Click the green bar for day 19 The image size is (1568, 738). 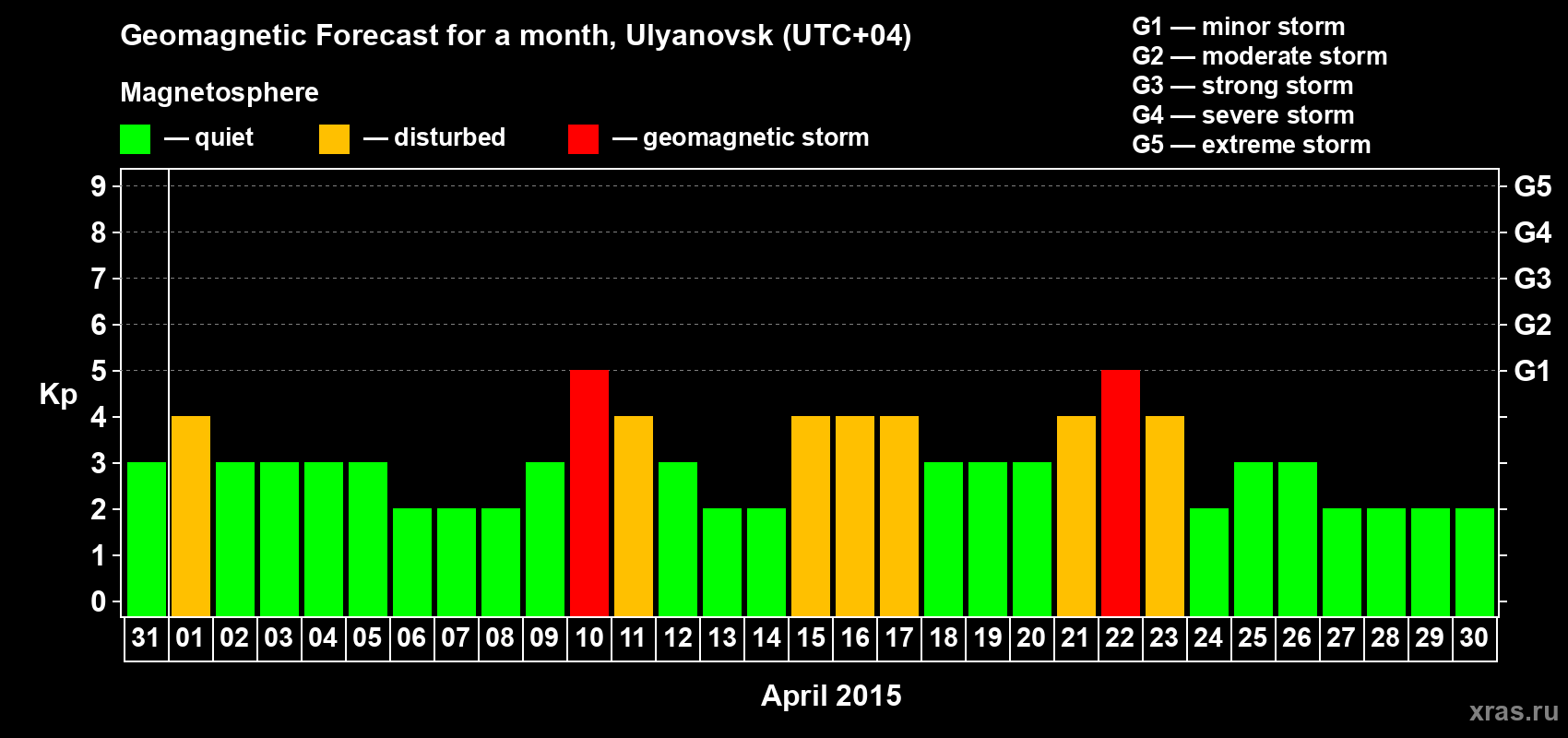pos(988,539)
